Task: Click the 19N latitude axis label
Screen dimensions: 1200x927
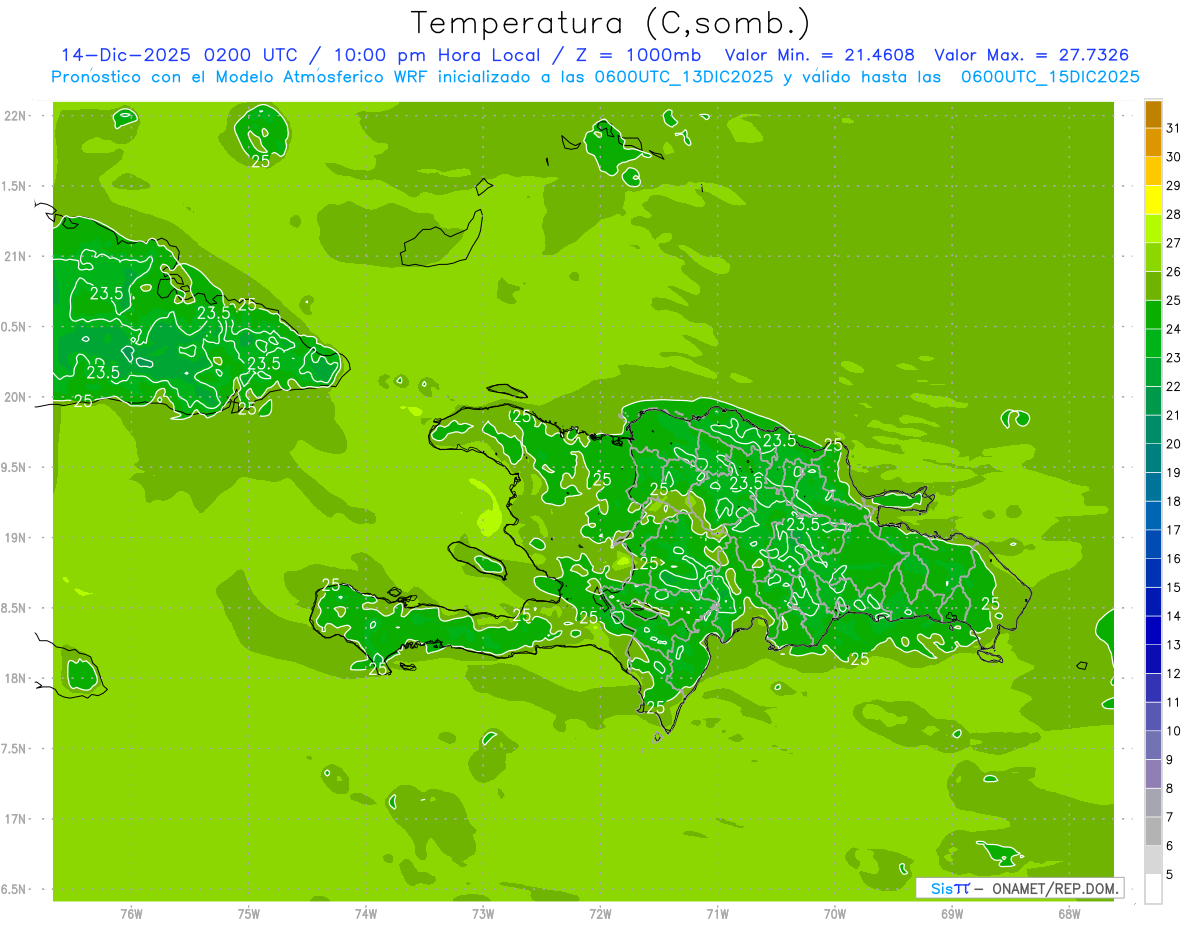Action: [x=16, y=538]
